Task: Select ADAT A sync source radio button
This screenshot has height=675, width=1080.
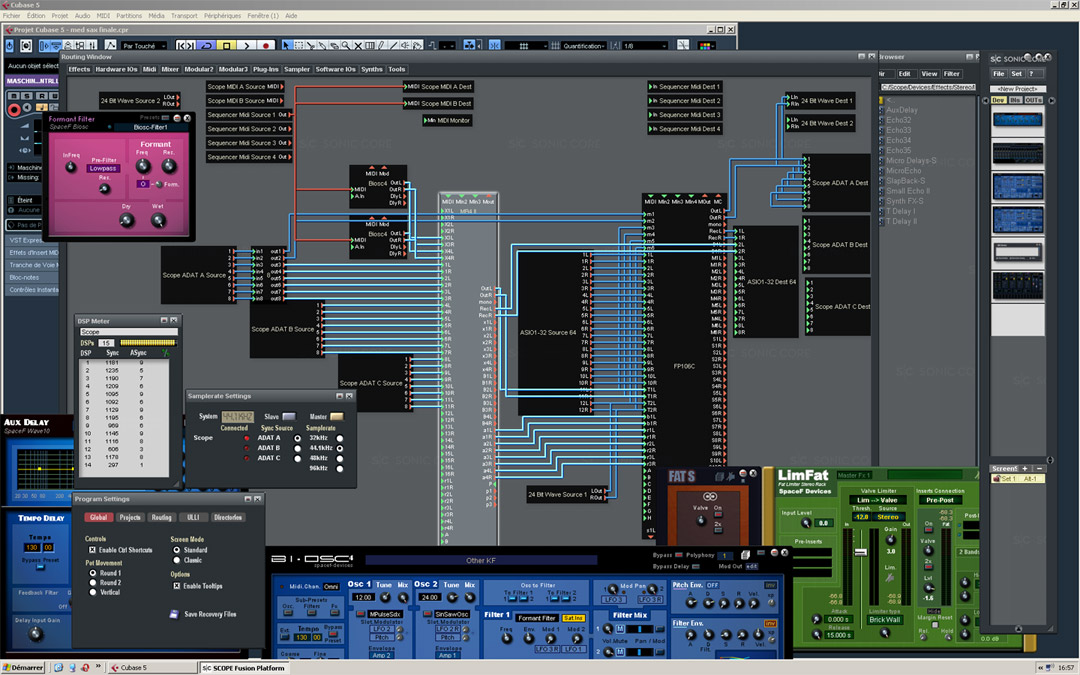Action: 298,438
